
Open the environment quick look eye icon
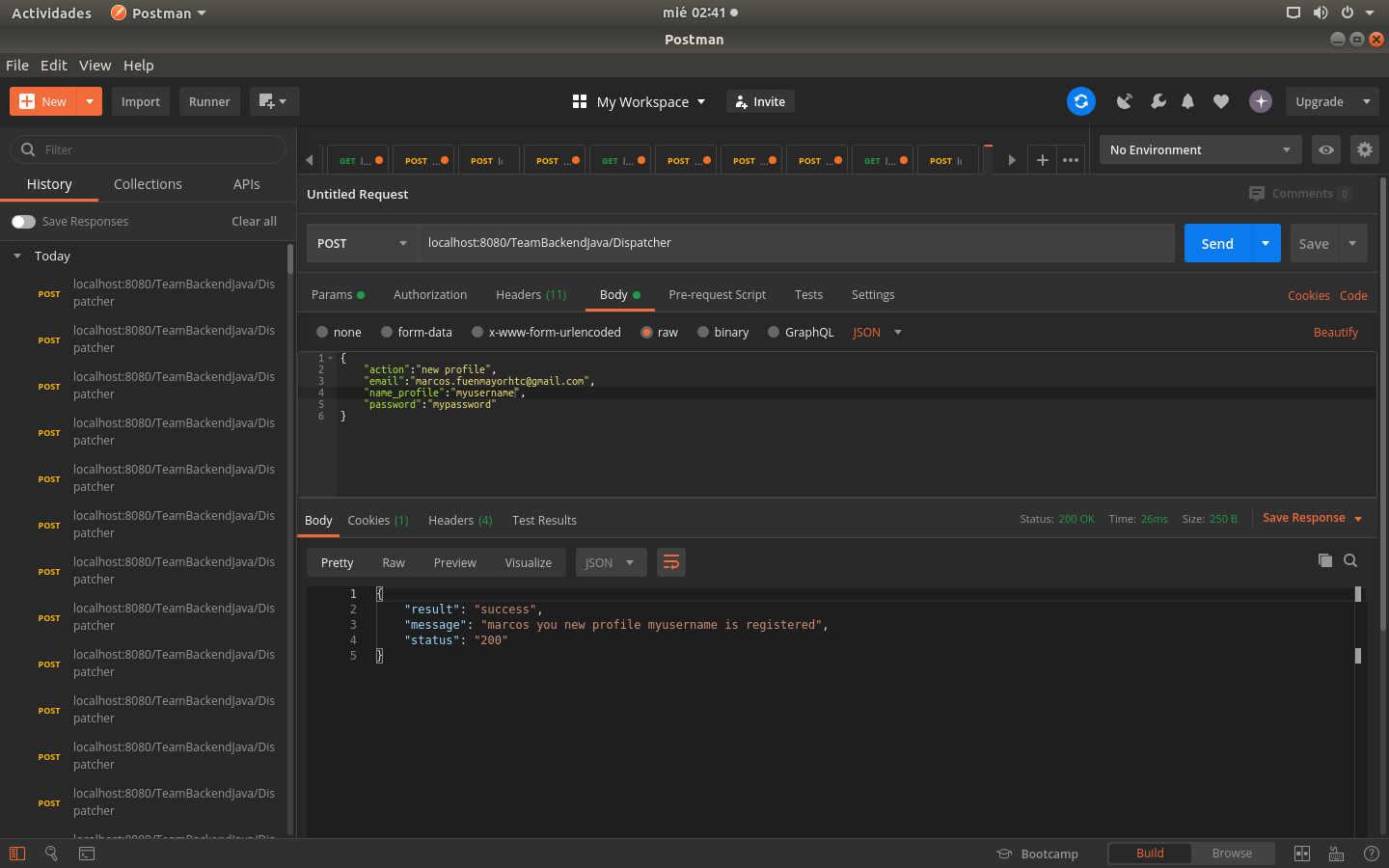point(1326,149)
